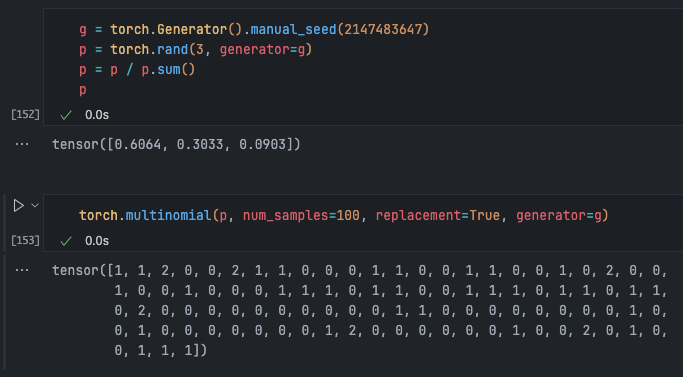Image resolution: width=683 pixels, height=377 pixels.
Task: Click execution count label [153]
Action: (x=25, y=241)
